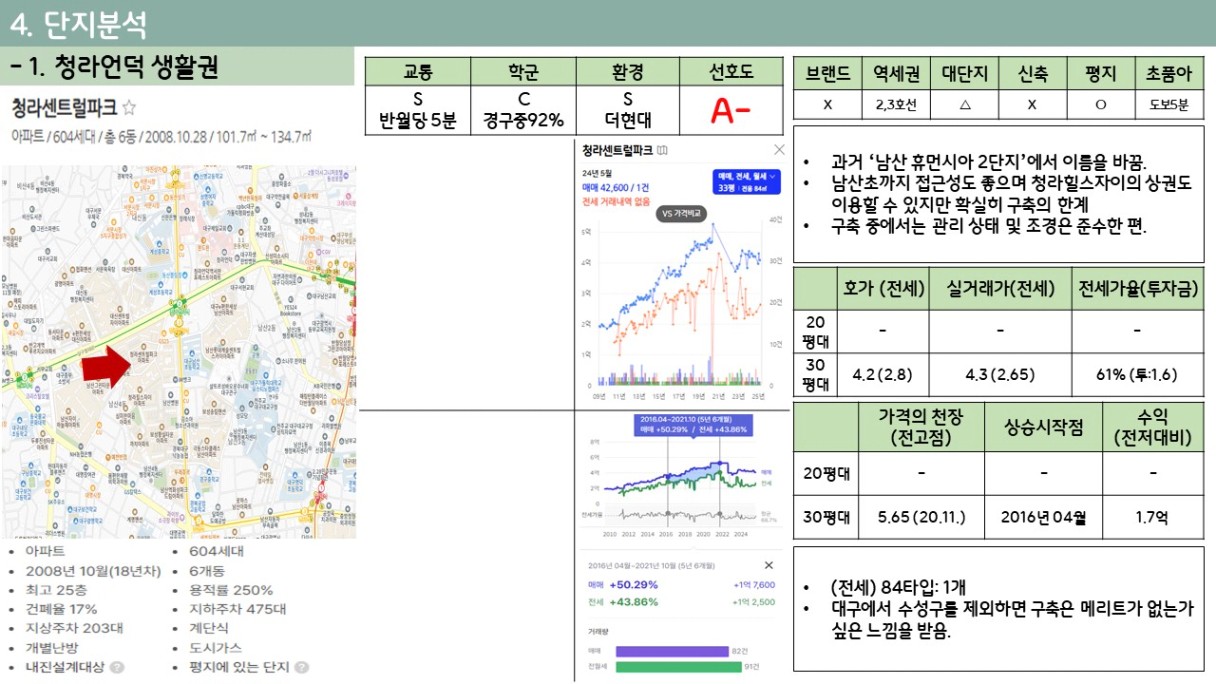Close the 청라센트럴파크 price chart panel
The width and height of the screenshot is (1216, 684).
coord(780,150)
